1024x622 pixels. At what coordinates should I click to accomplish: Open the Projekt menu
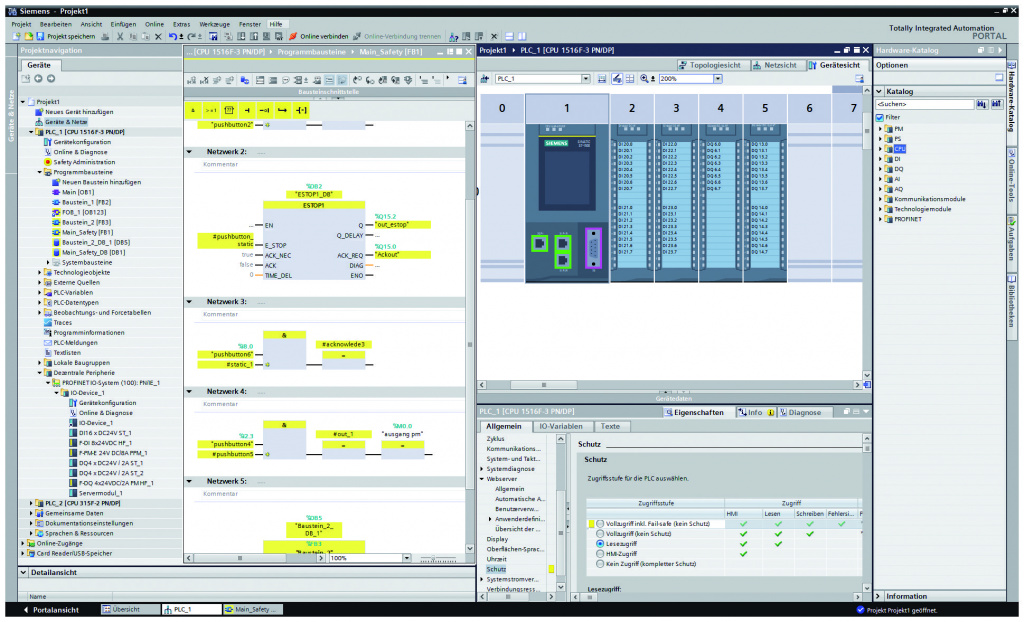(22, 24)
